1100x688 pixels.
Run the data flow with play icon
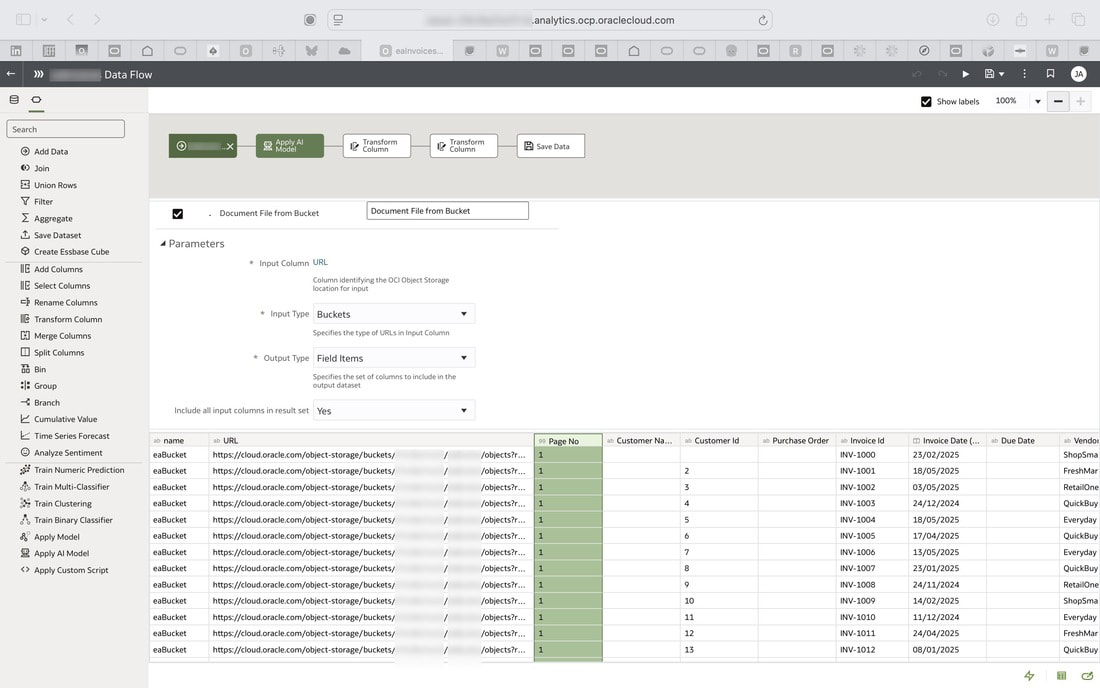point(965,74)
